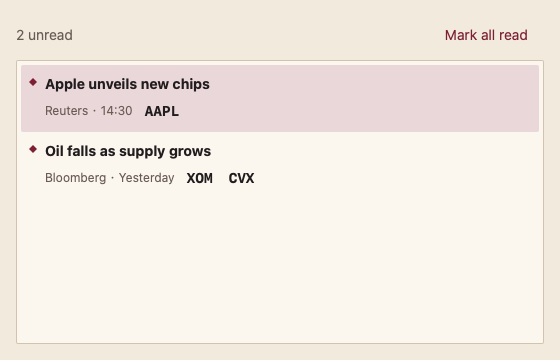The width and height of the screenshot is (560, 360).
Task: Click the unread diamond beside Oil headline
Action: click(x=33, y=149)
